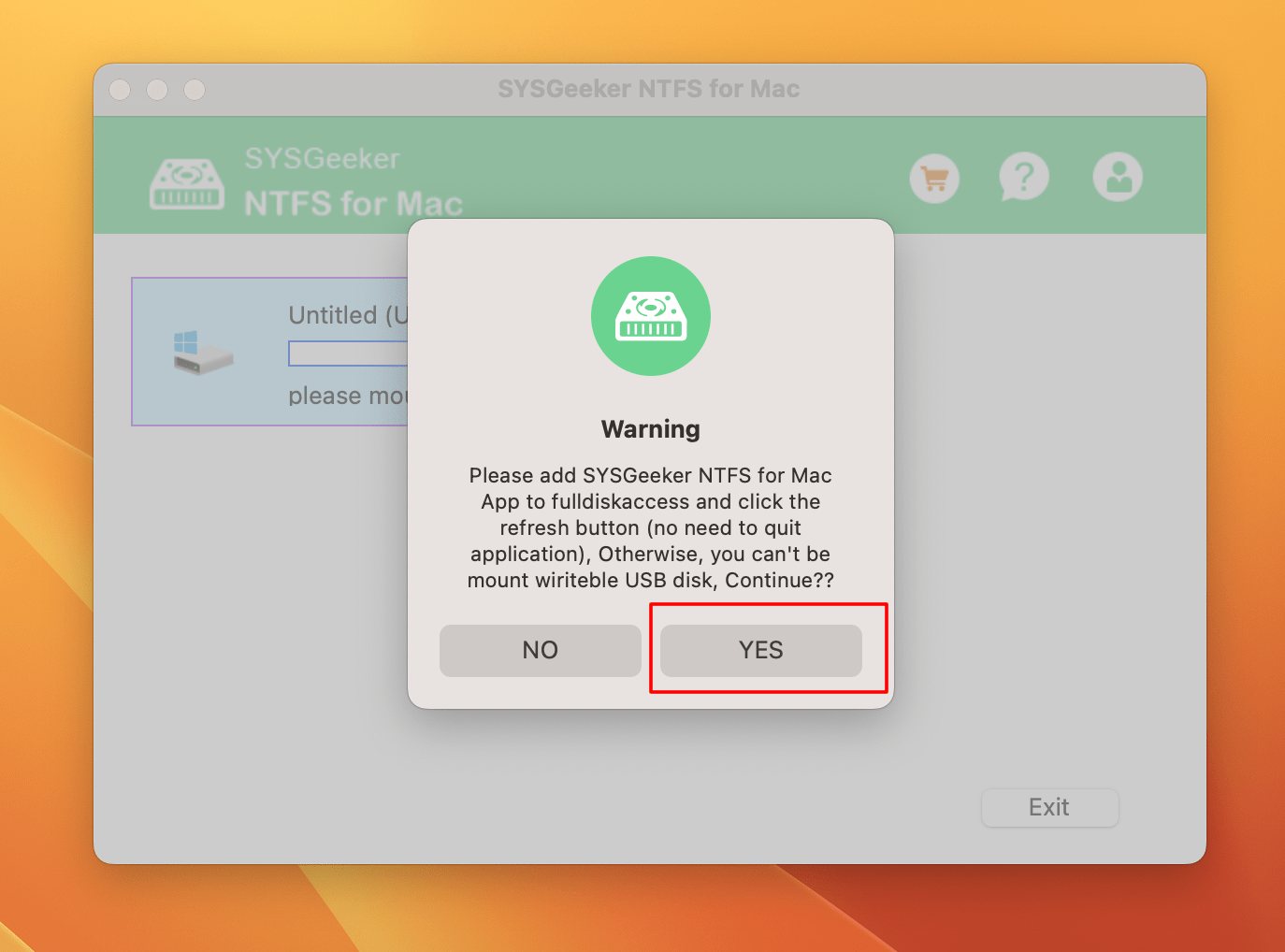Click the SYSGeeker NTFS drive logo icon

187,184
